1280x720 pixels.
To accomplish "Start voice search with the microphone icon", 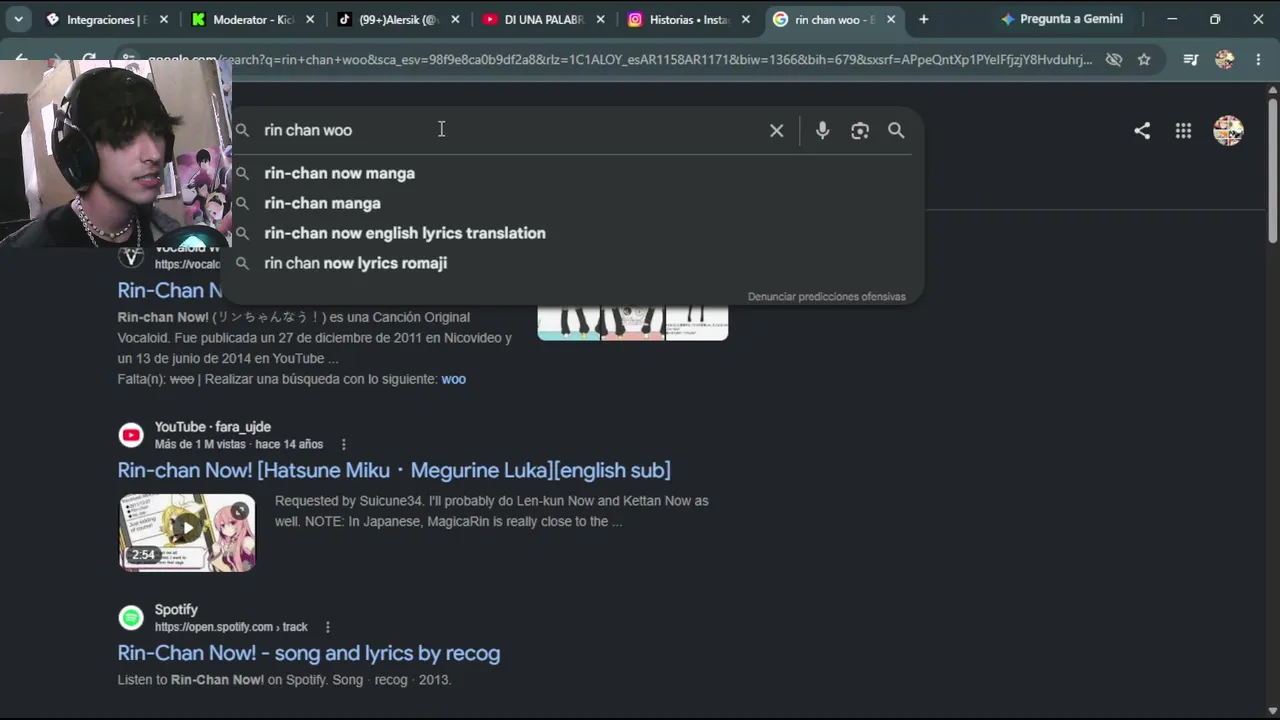I will pos(822,130).
